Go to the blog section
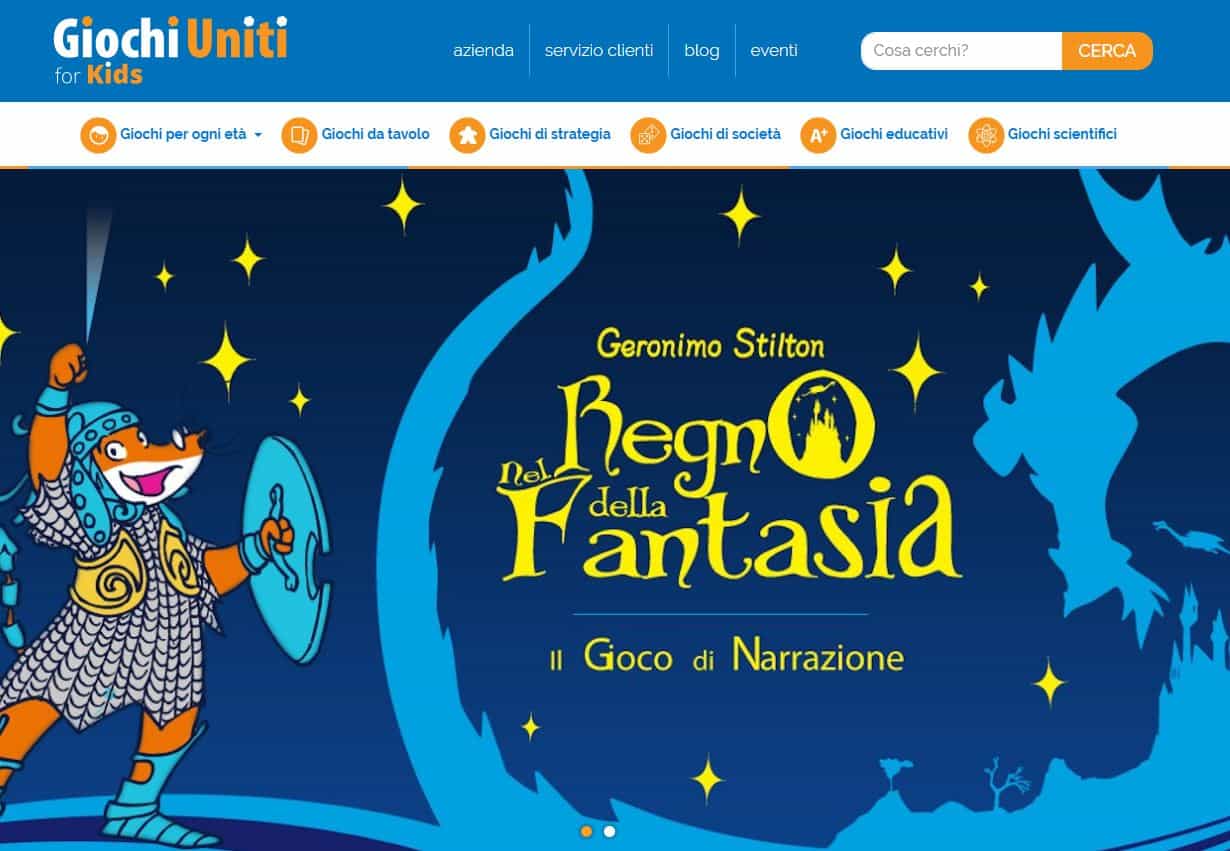The width and height of the screenshot is (1230, 851). [702, 50]
